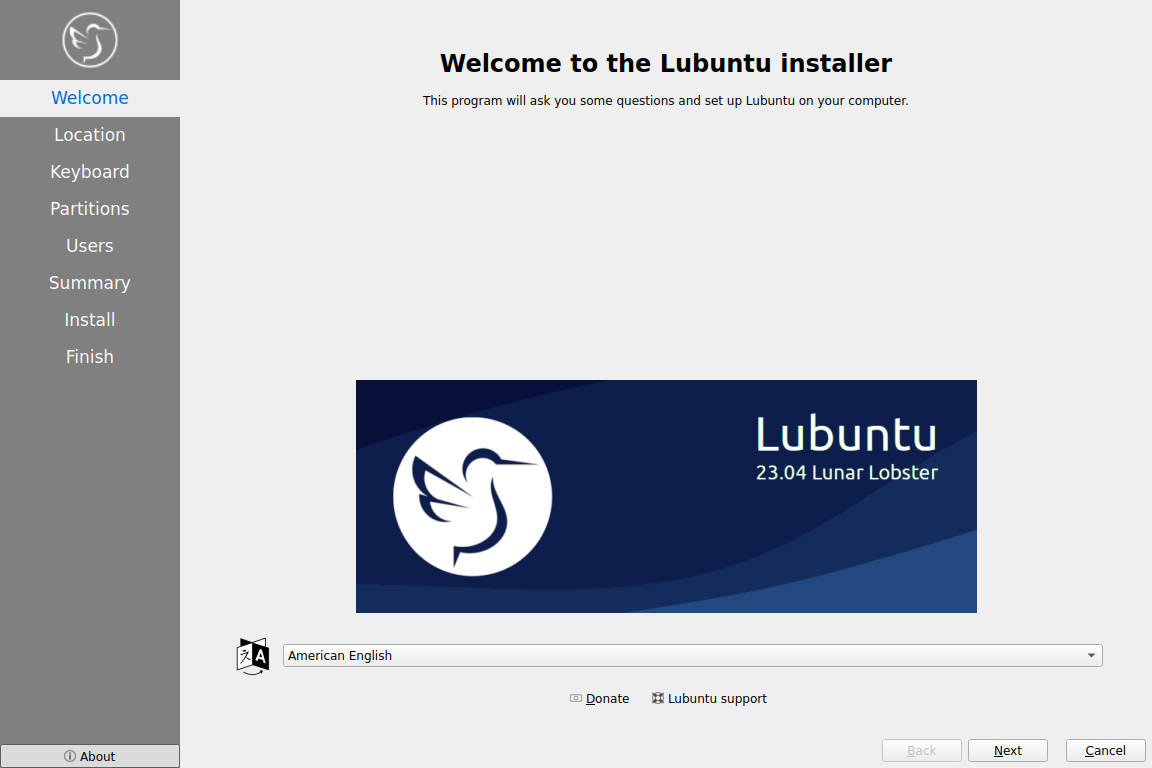Viewport: 1152px width, 768px height.
Task: Select the Summary step
Action: (90, 283)
